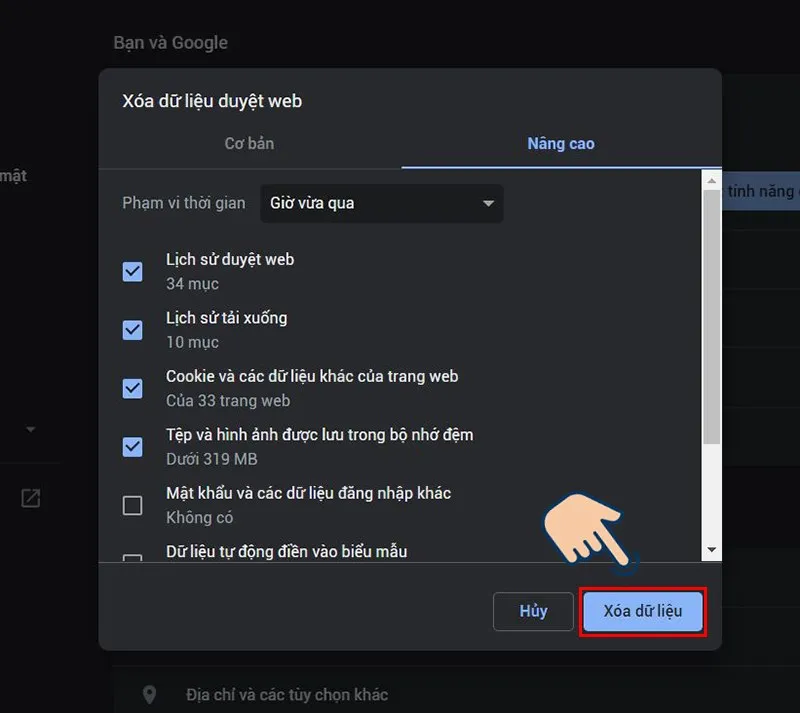Click the scrollbar down arrow icon
The image size is (800, 713).
(x=711, y=548)
